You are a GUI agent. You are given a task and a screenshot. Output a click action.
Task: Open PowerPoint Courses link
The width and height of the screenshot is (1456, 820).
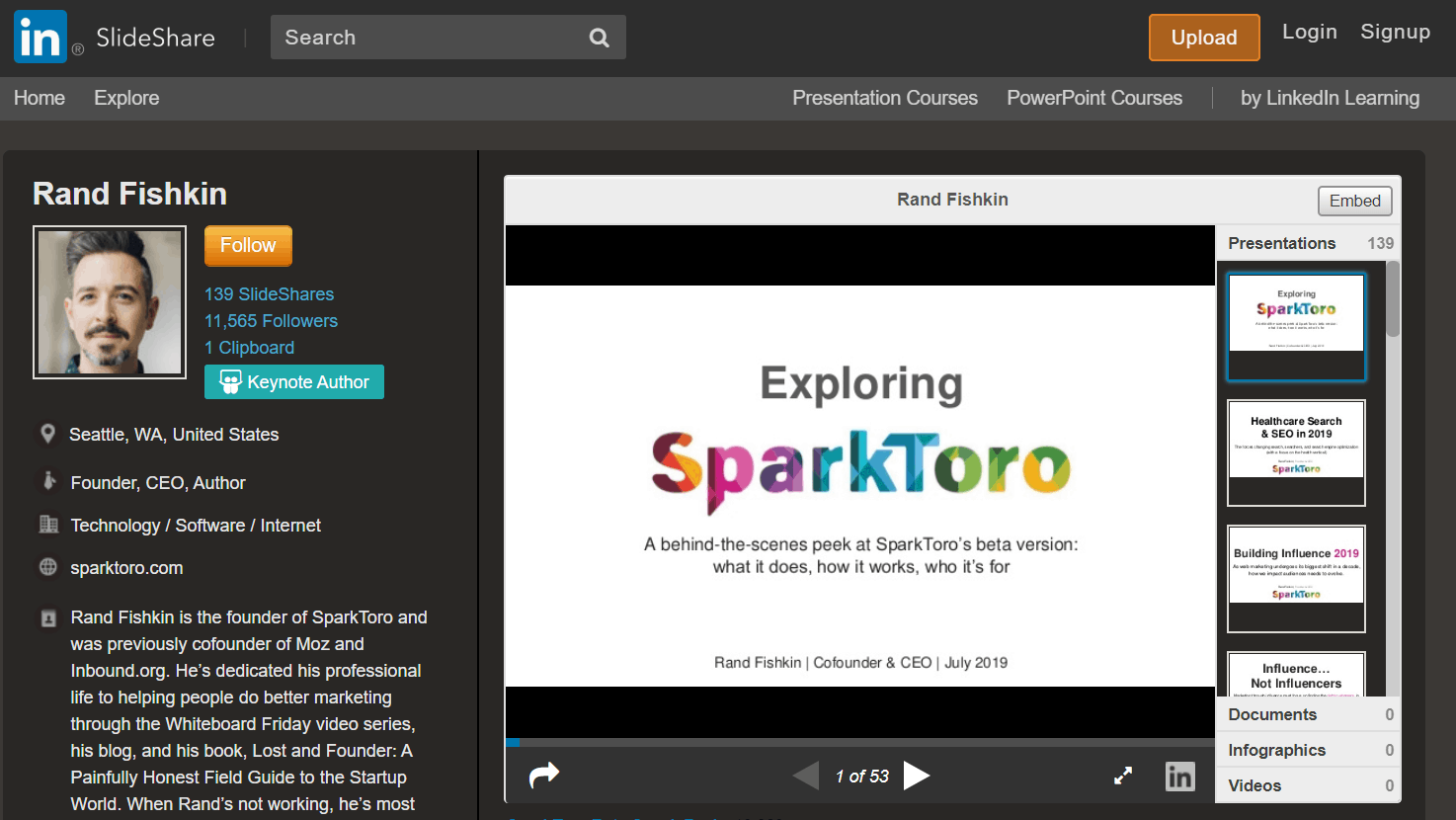[1094, 98]
